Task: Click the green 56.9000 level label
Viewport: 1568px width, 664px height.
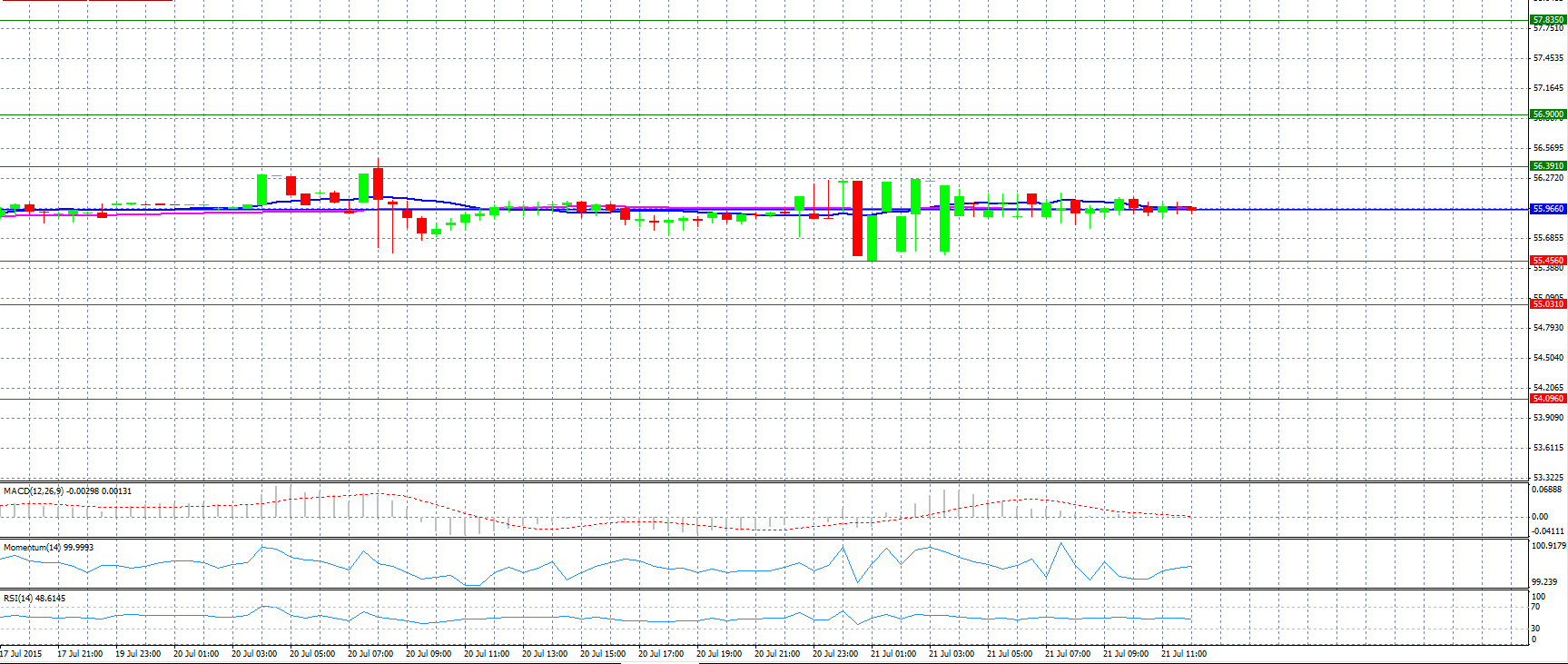Action: (x=1548, y=114)
